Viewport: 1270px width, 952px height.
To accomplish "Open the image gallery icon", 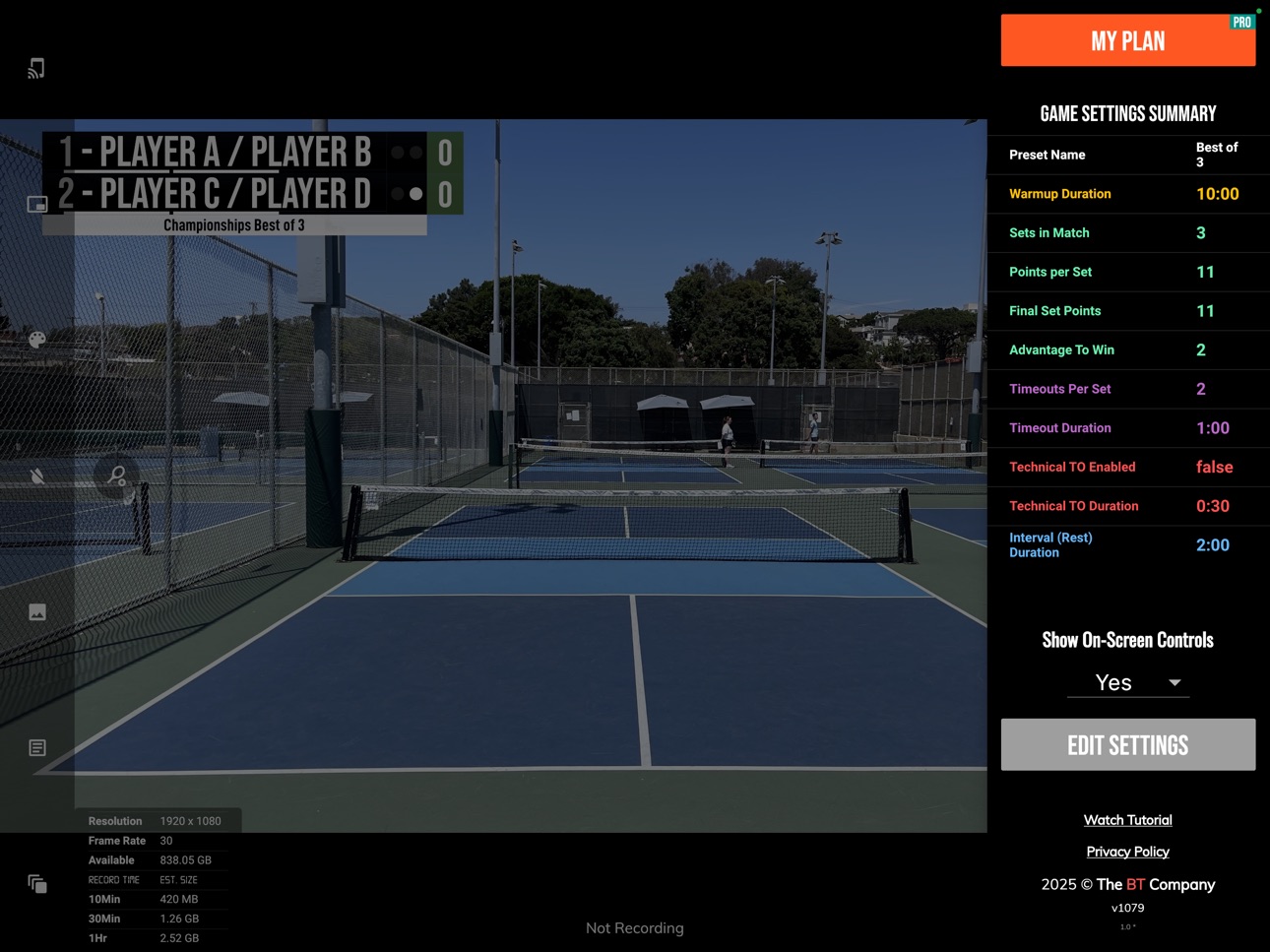I will click(x=37, y=612).
